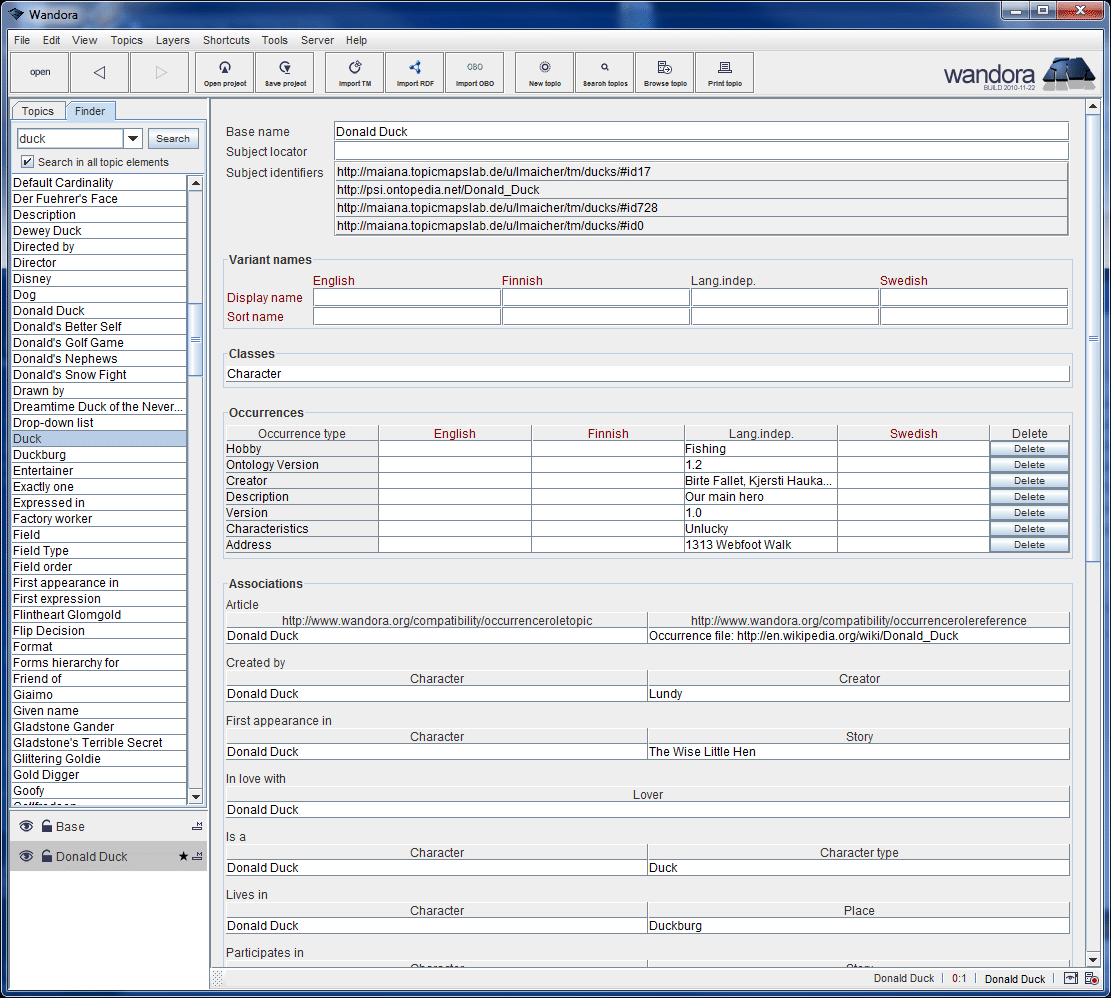The height and width of the screenshot is (998, 1111).
Task: Switch to the Topics tab
Action: coord(38,111)
